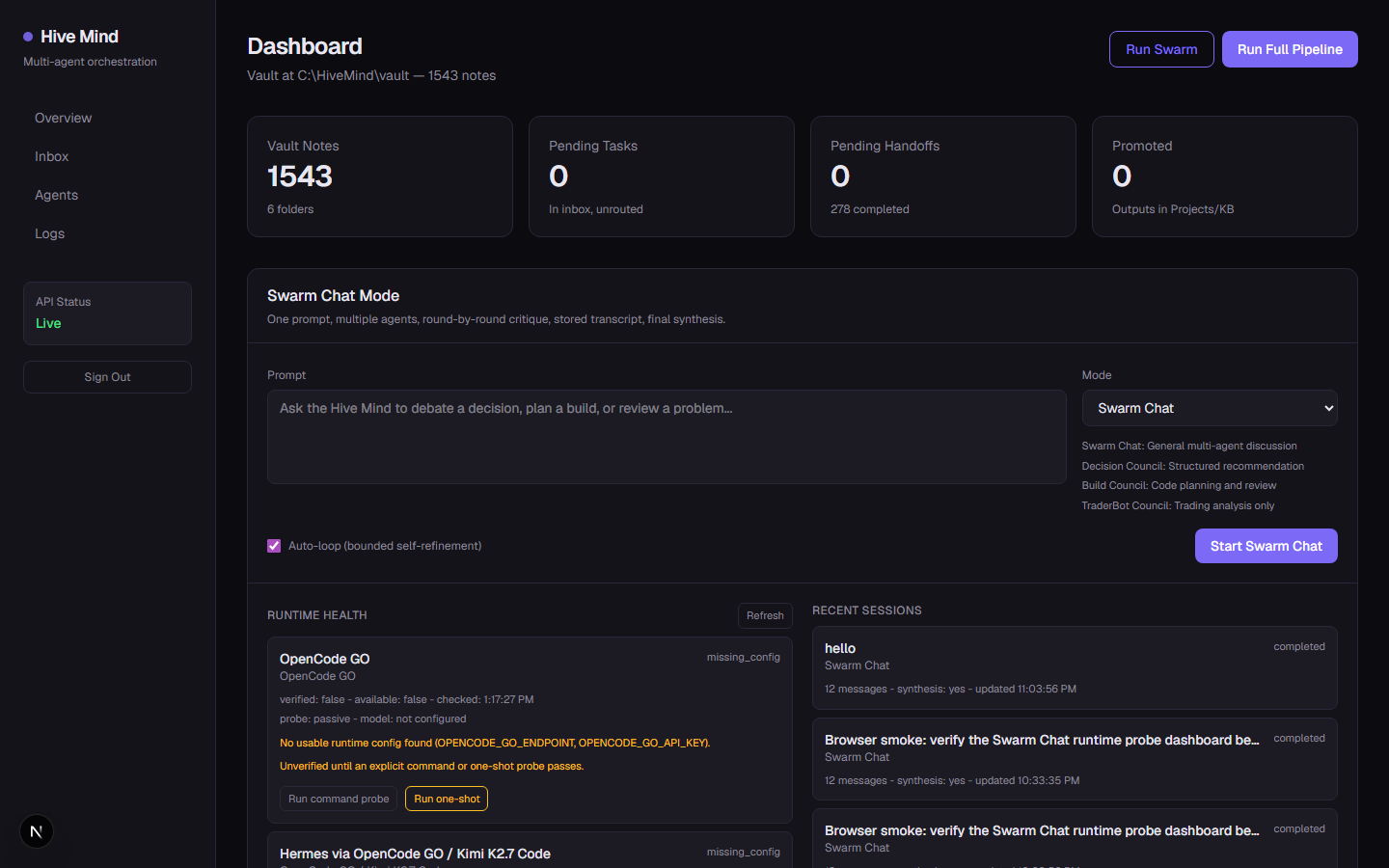Click the 'Hermes via OpenCode GO / Kimi K2.7 Code' title

point(415,854)
